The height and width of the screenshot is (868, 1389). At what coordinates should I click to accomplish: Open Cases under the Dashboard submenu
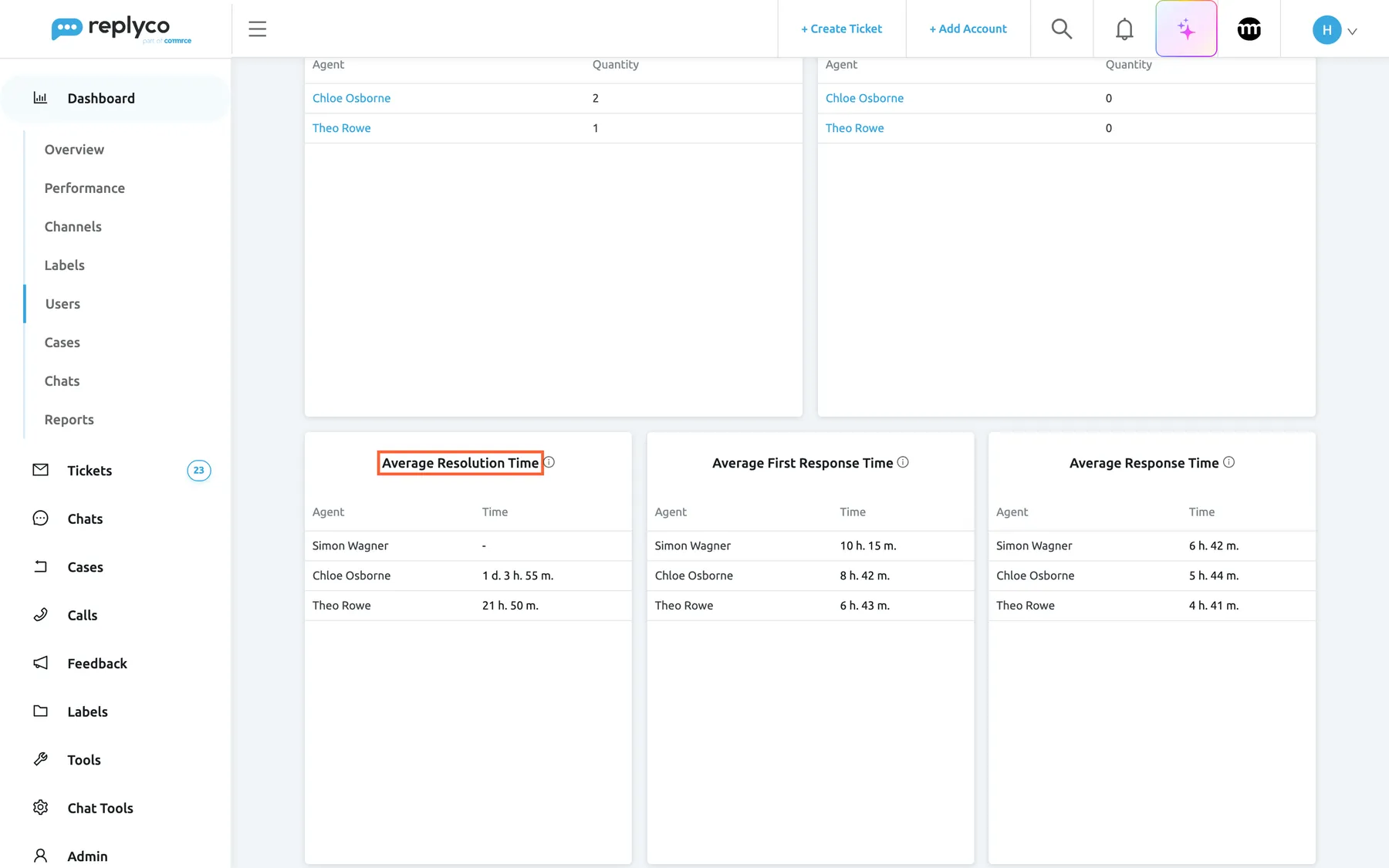tap(63, 343)
